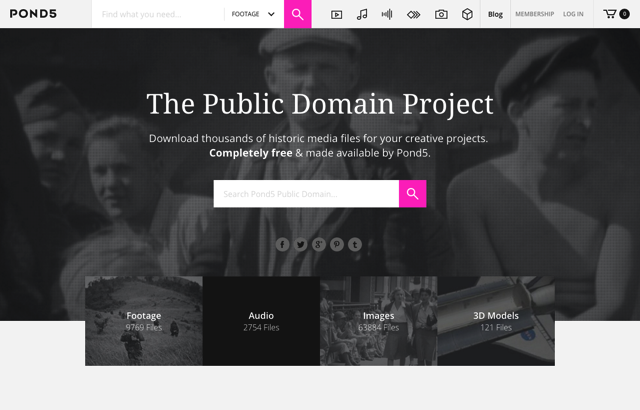Open the Audio 2754 Files tile

coord(261,321)
